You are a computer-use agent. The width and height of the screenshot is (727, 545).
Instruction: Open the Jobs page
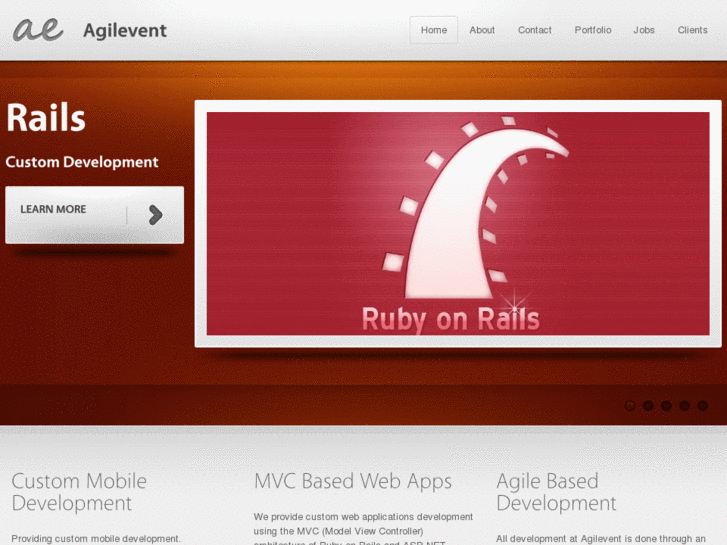[x=644, y=30]
